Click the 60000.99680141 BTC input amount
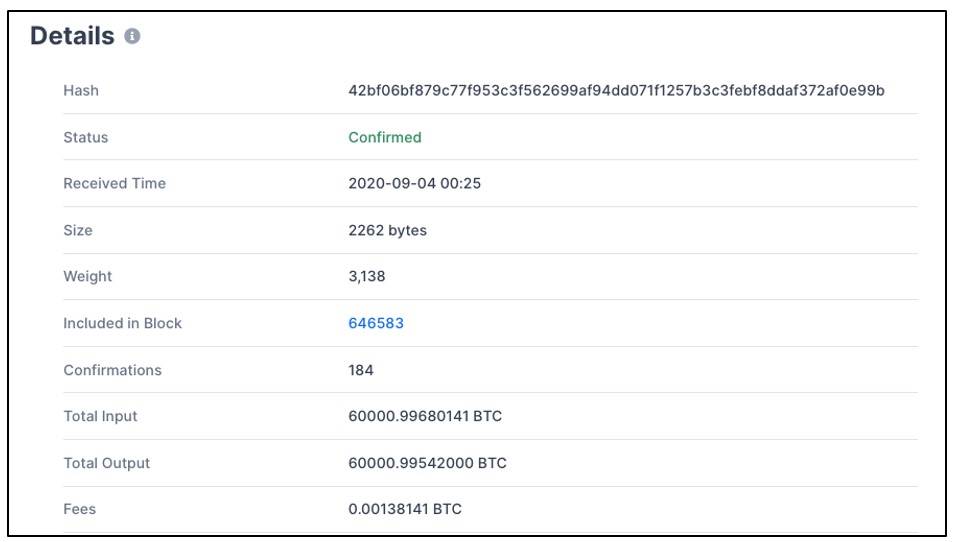This screenshot has width=958, height=542. coord(425,416)
